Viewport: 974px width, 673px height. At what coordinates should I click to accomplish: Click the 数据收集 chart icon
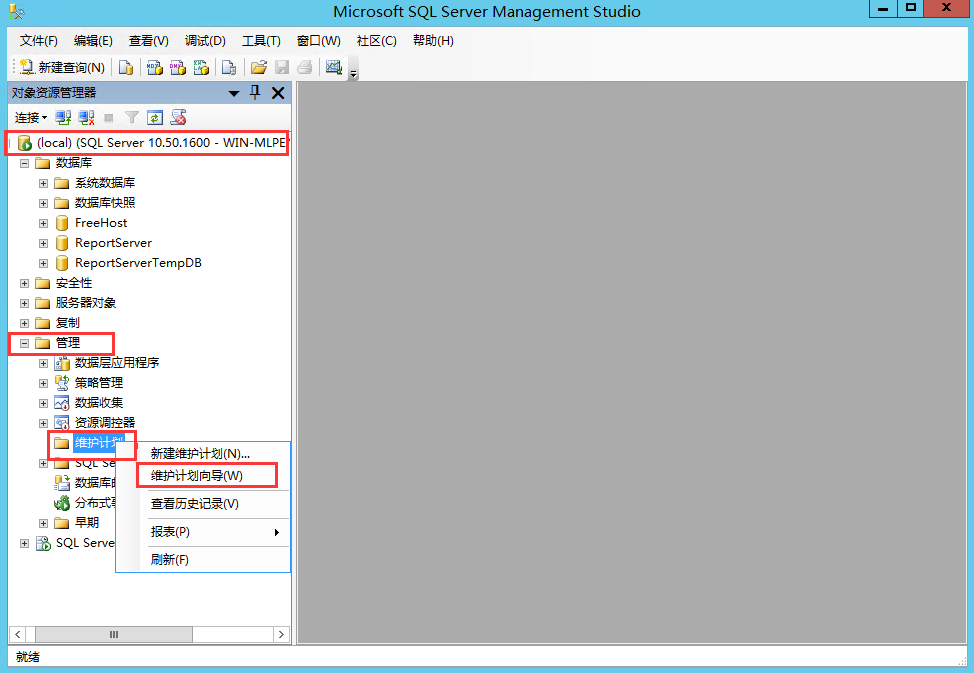[61, 403]
